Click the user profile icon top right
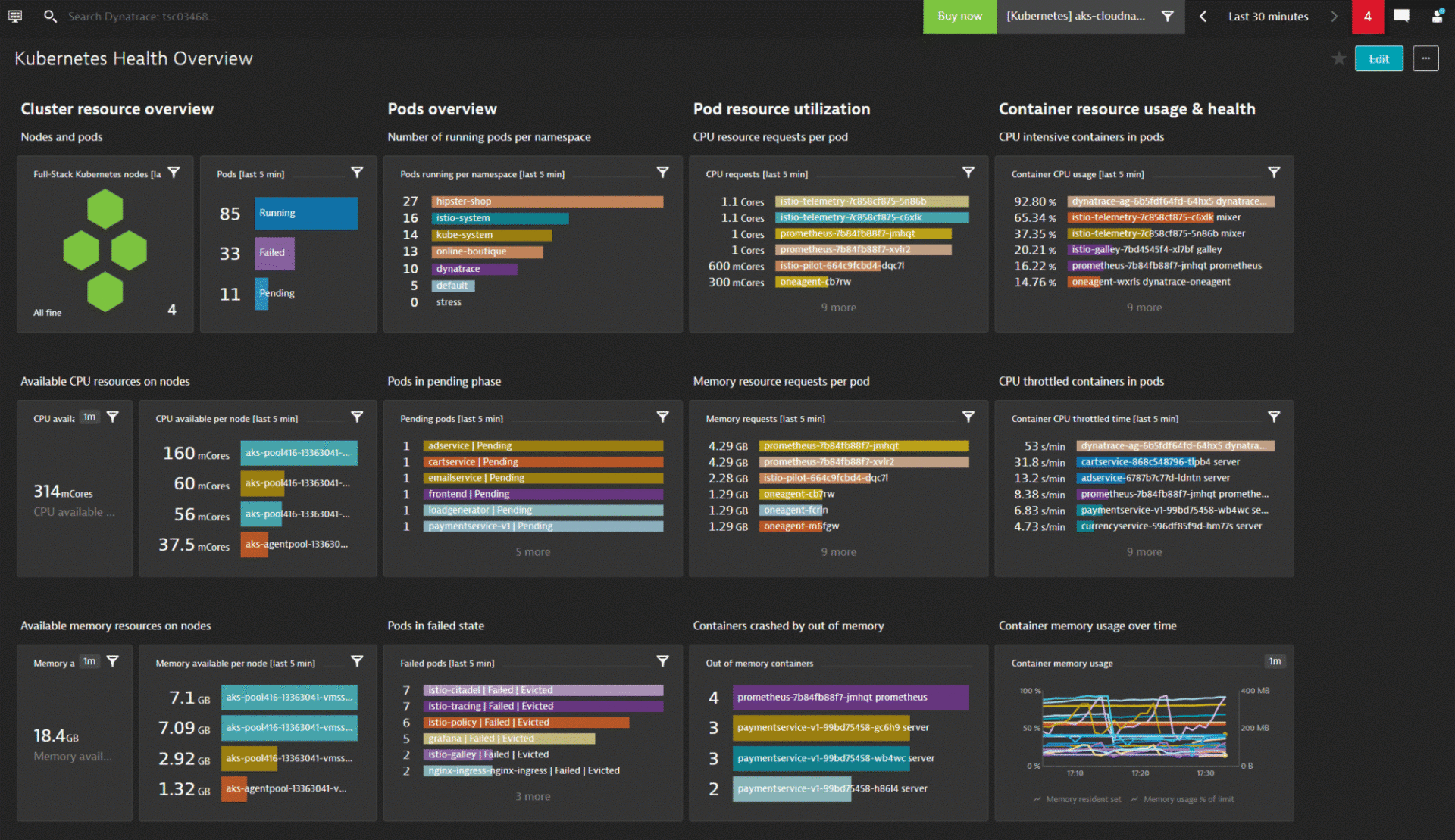This screenshot has width=1455, height=840. [1438, 16]
